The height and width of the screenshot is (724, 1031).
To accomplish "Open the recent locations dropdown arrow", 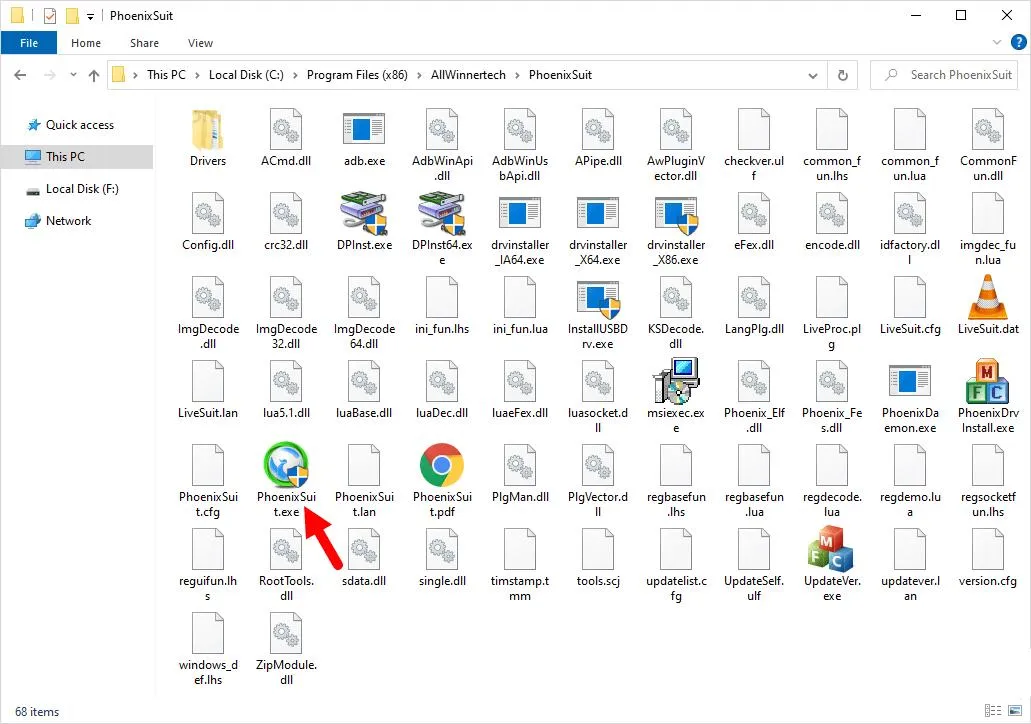I will pyautogui.click(x=73, y=75).
